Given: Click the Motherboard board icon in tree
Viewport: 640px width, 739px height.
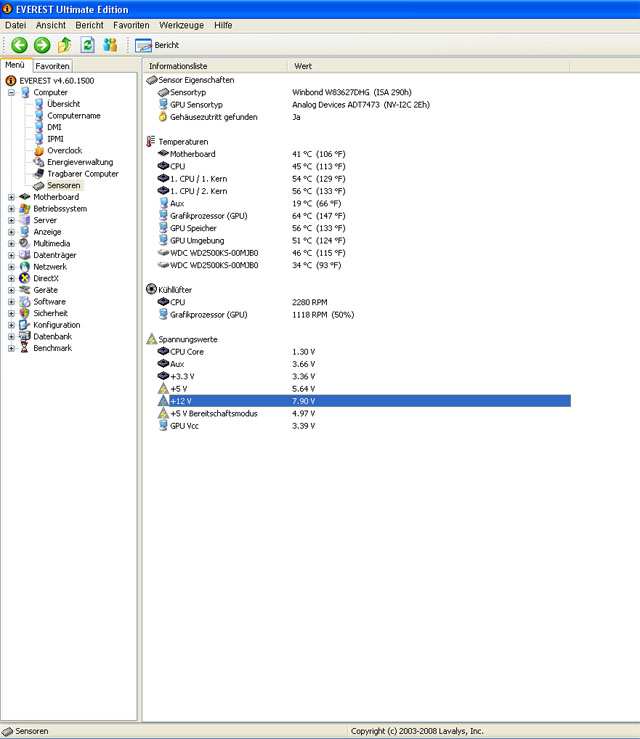Looking at the screenshot, I should pos(25,197).
